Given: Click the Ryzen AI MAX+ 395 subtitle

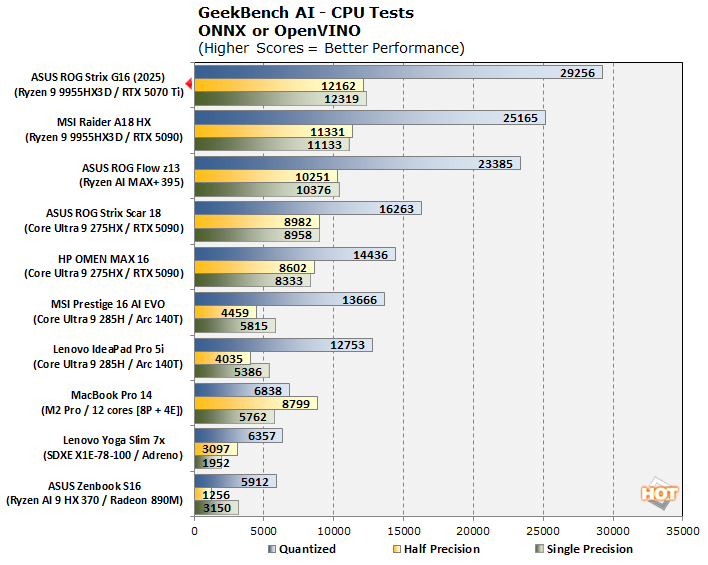Looking at the screenshot, I should point(131,182).
